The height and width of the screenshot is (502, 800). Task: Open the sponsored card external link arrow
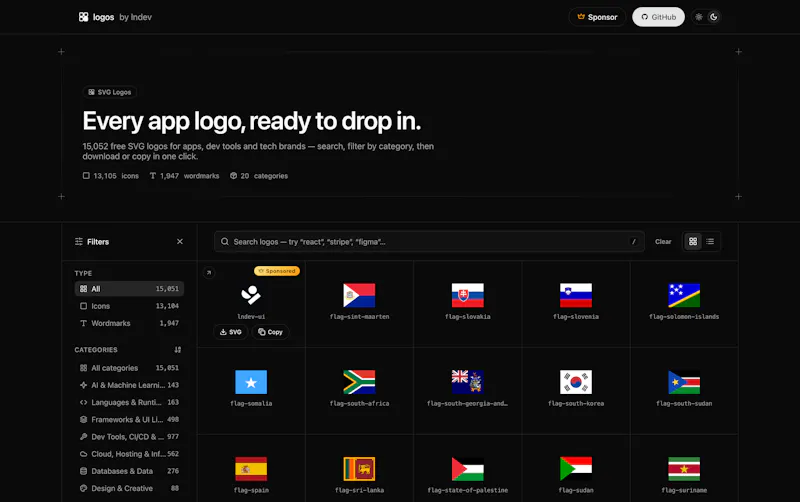pos(209,273)
